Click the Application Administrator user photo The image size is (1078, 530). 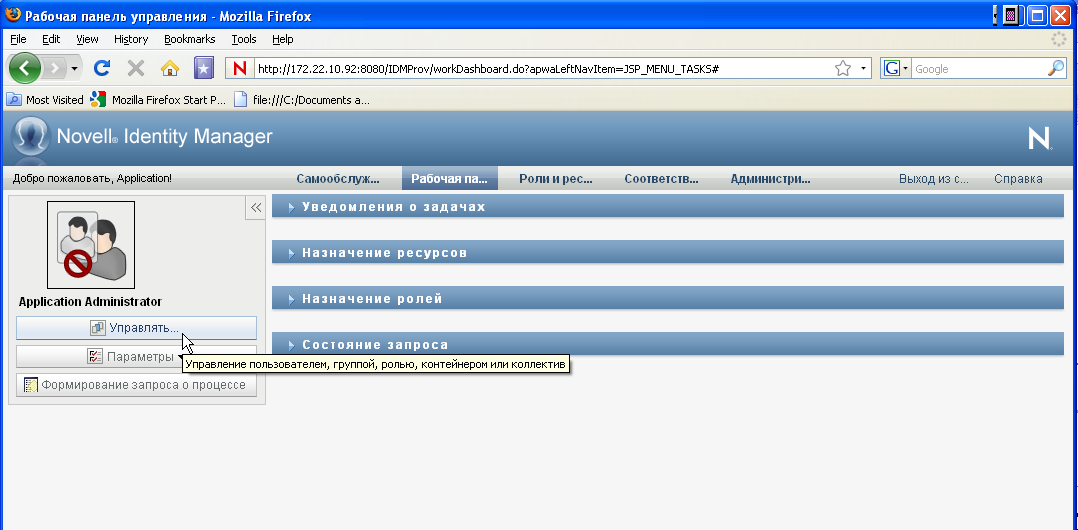(x=91, y=245)
